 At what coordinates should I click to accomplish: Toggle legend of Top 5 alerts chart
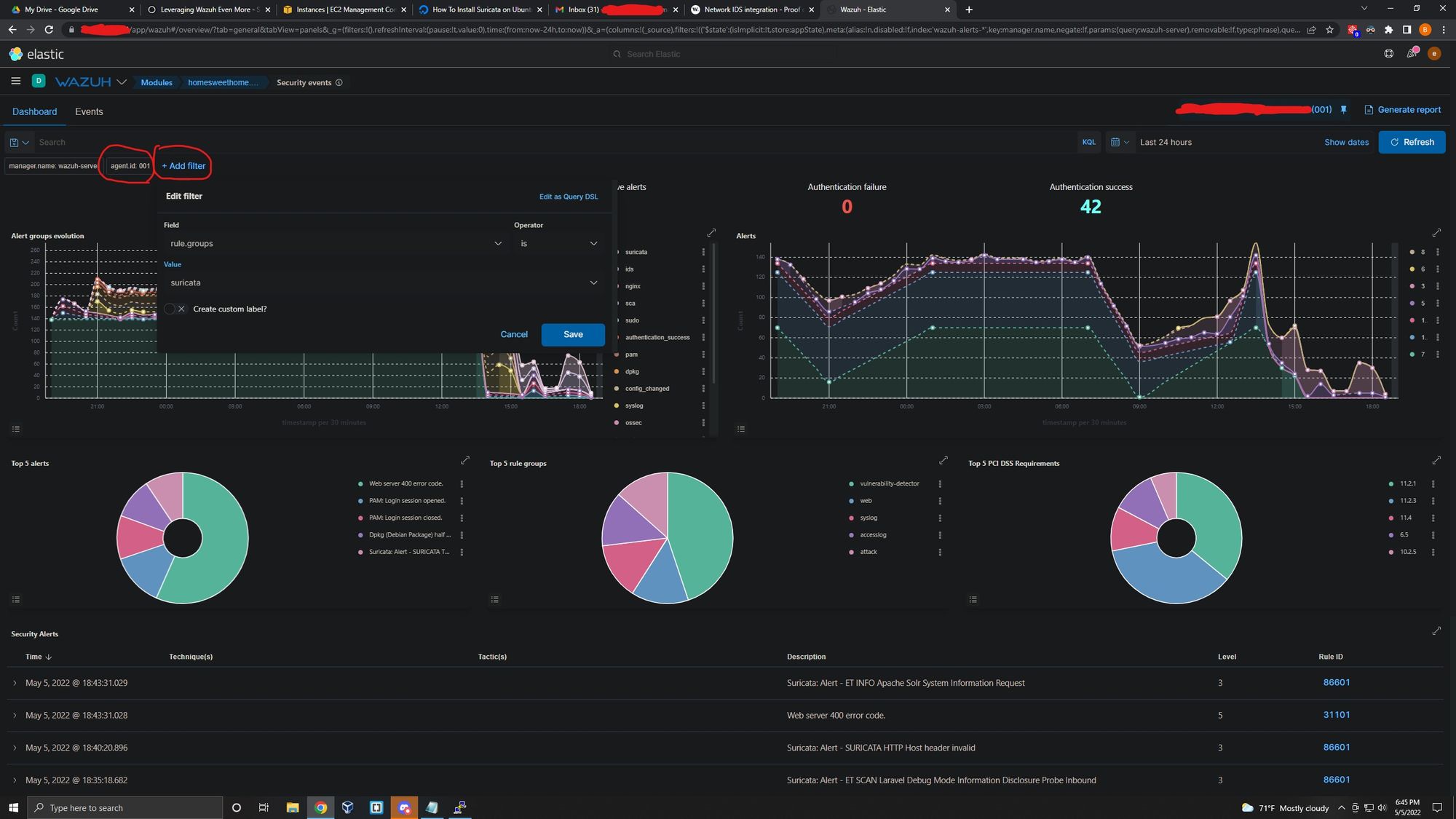coord(16,599)
